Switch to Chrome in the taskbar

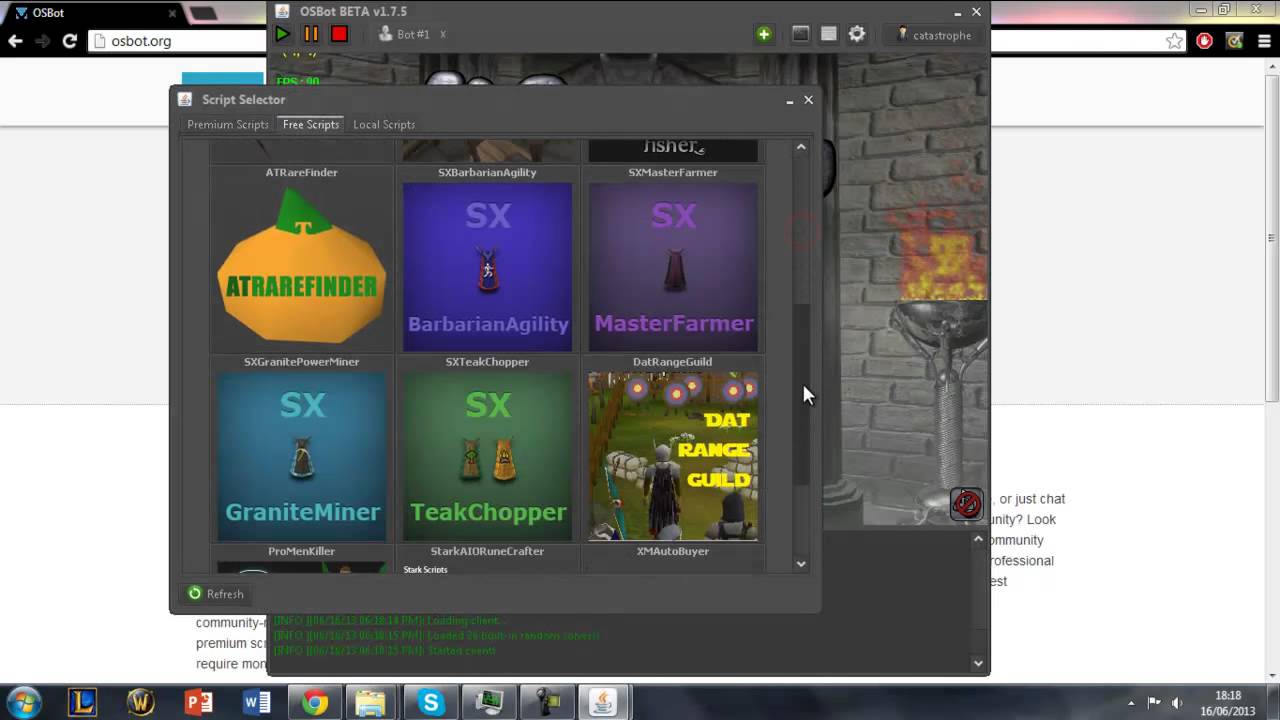click(315, 703)
